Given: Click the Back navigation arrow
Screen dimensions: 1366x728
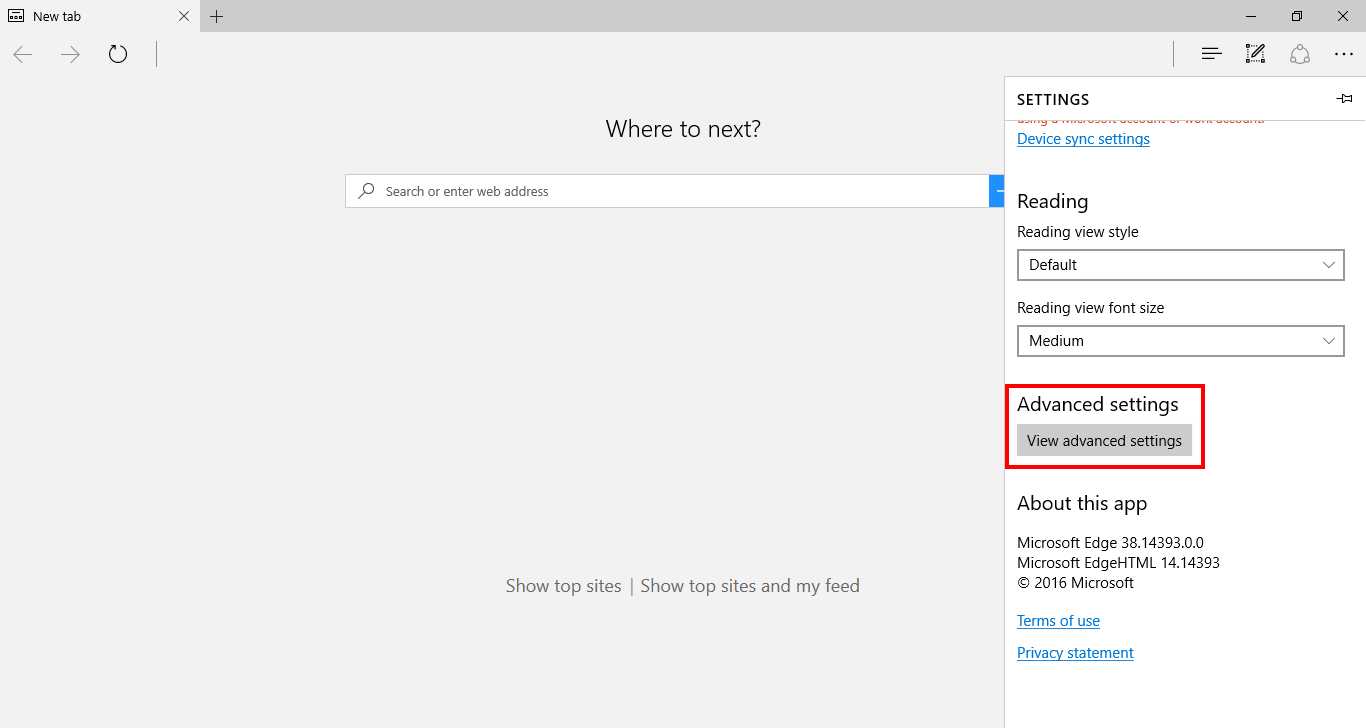Looking at the screenshot, I should (x=23, y=54).
